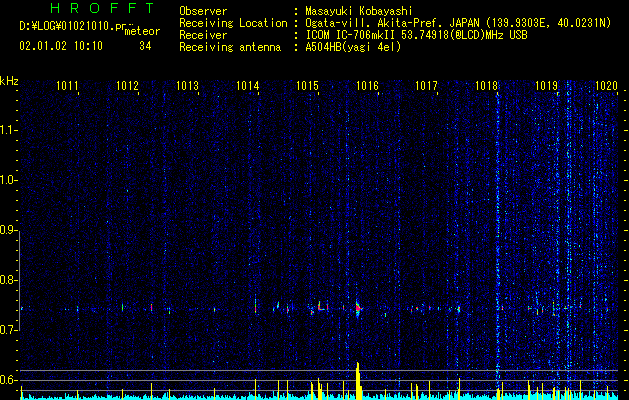Click the 1013 time axis marker
Image resolution: width=629 pixels, height=400 pixels.
click(x=187, y=86)
